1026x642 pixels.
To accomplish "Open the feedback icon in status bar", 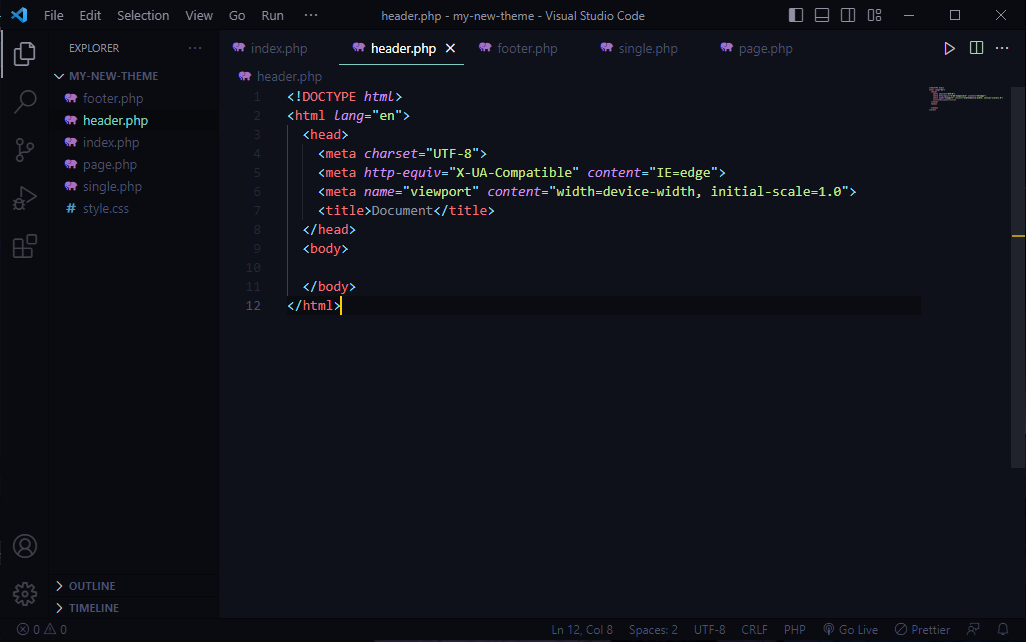I will click(974, 630).
